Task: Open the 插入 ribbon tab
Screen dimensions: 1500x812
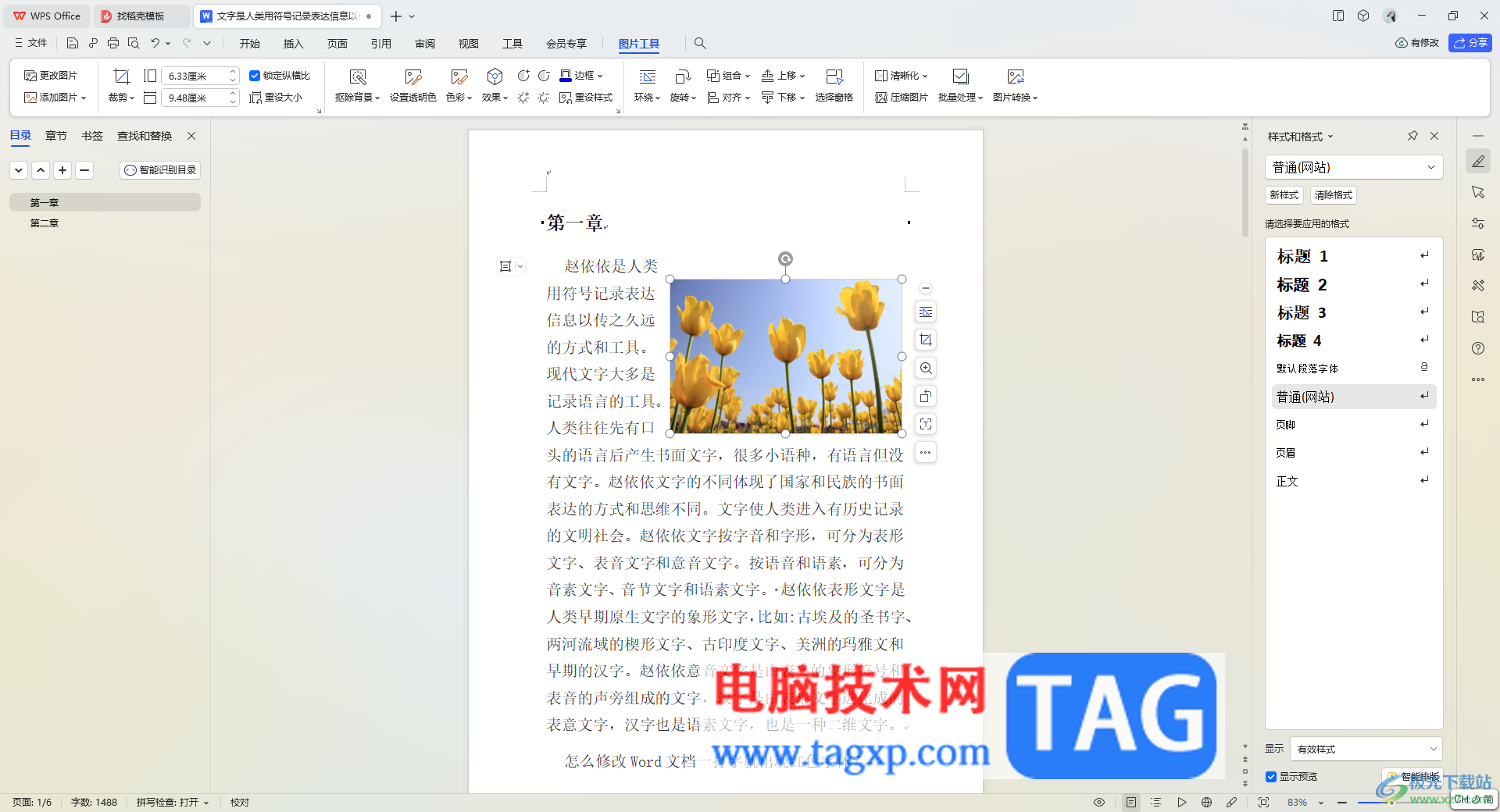Action: 294,44
